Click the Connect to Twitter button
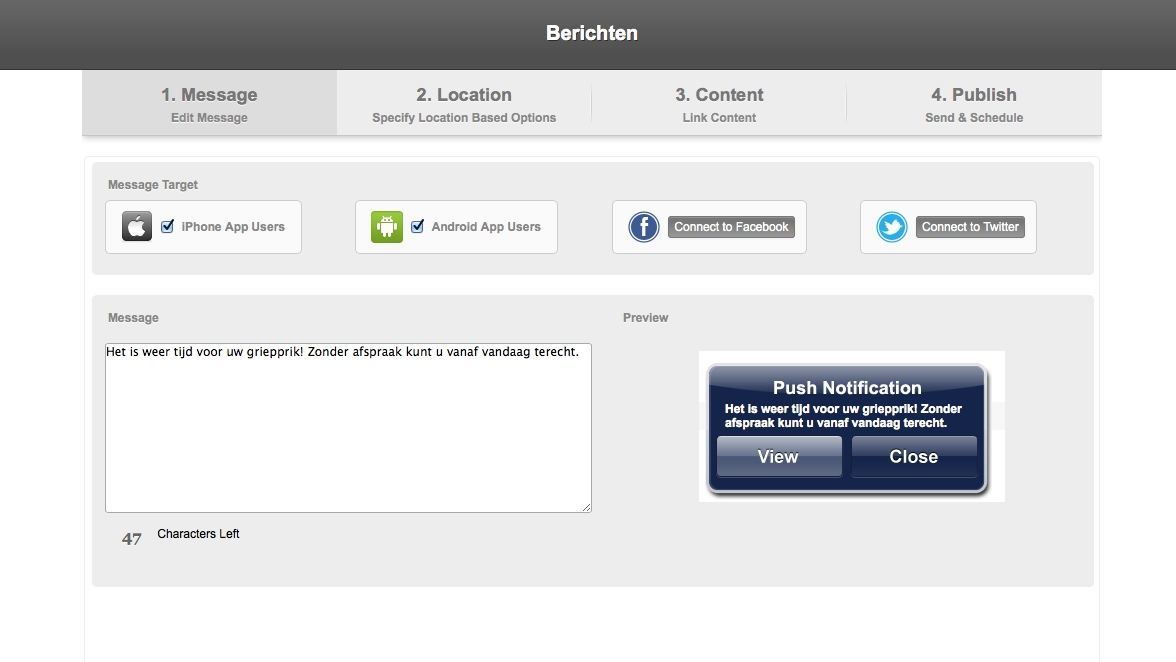 click(x=970, y=226)
